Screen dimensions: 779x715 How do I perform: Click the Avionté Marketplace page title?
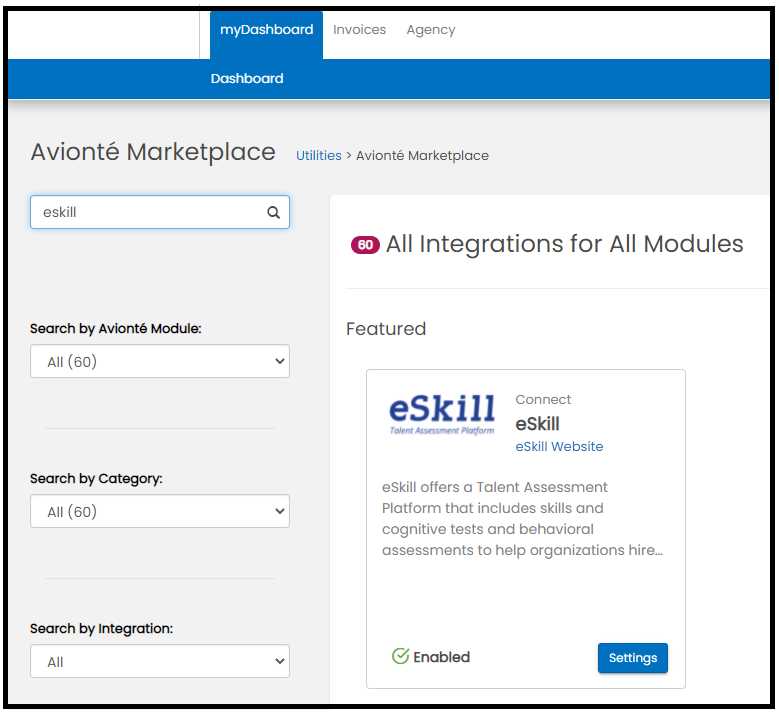153,152
